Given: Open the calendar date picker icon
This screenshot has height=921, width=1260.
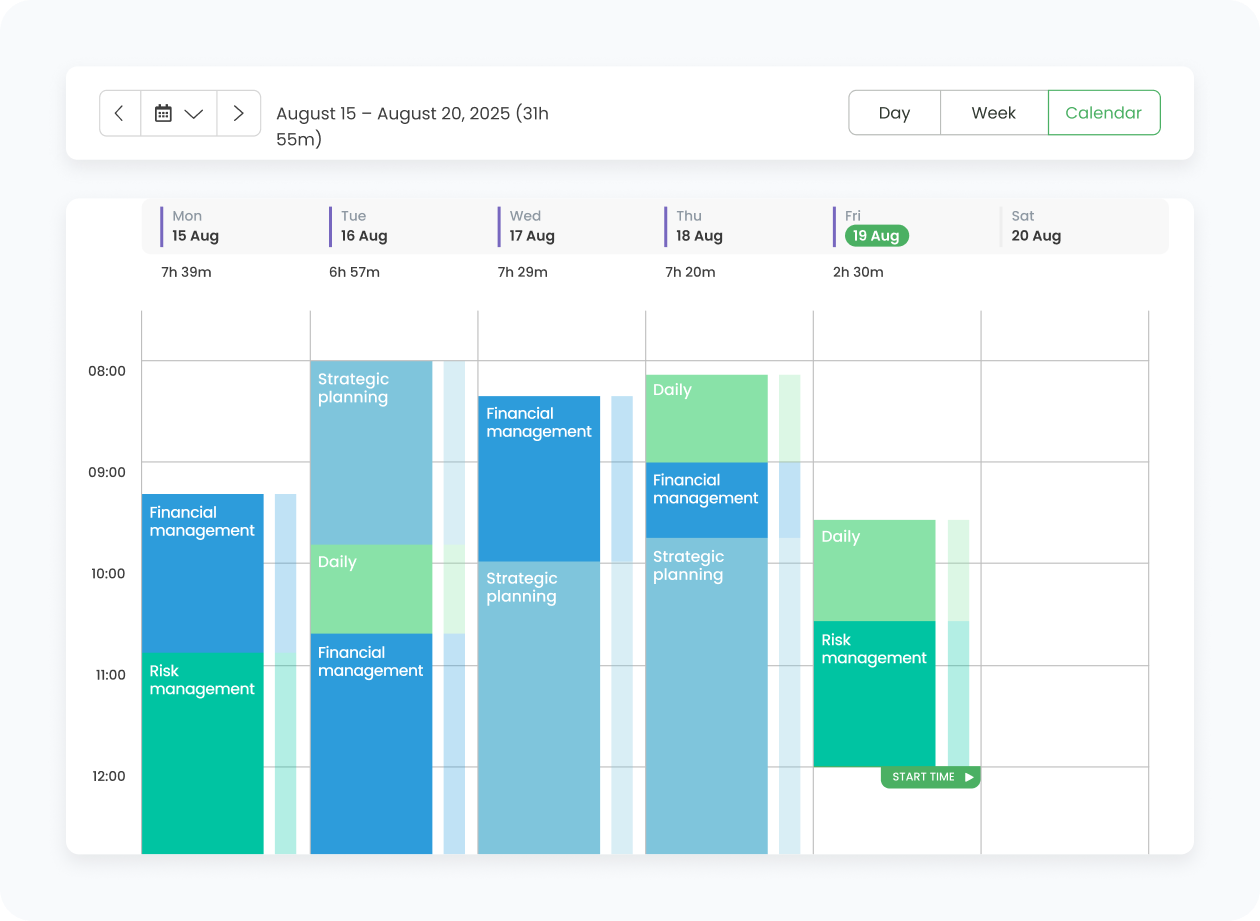Looking at the screenshot, I should pyautogui.click(x=163, y=113).
